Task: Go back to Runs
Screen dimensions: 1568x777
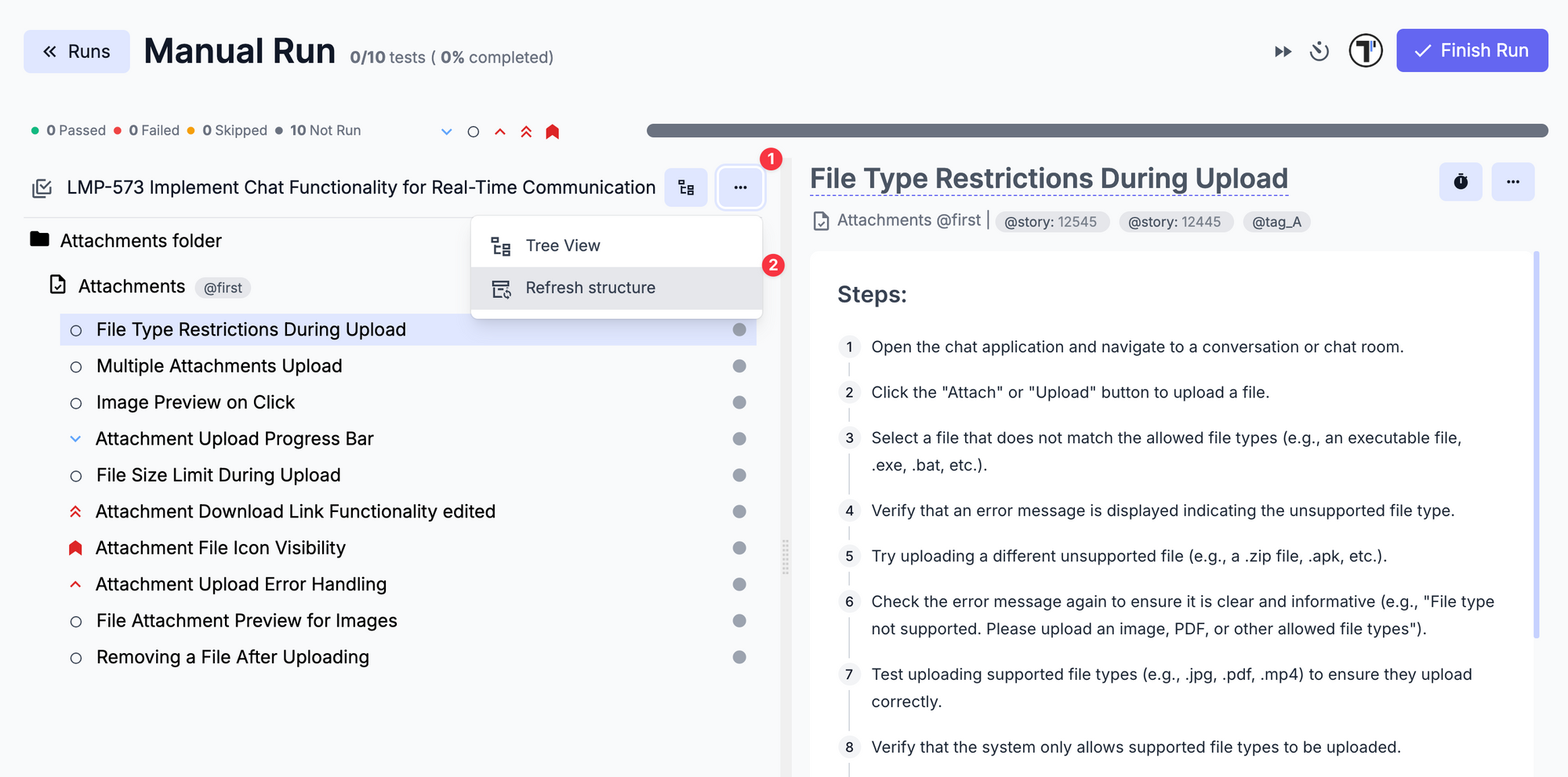Action: click(x=77, y=52)
